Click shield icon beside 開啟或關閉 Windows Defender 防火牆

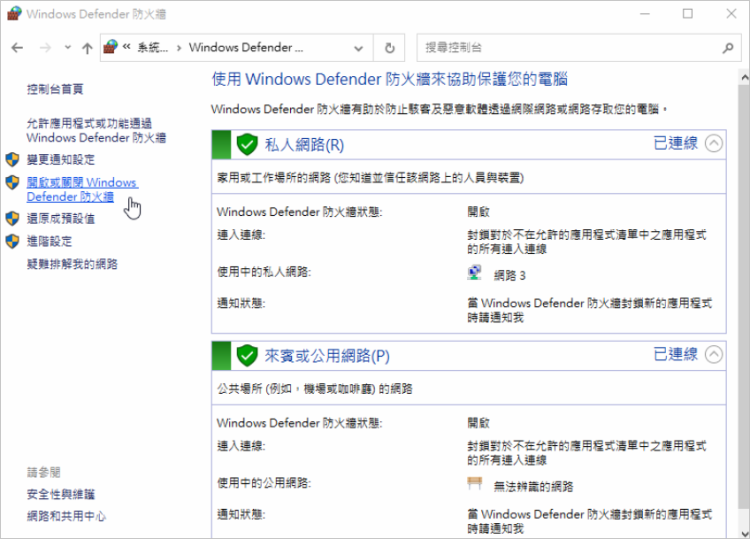point(12,182)
